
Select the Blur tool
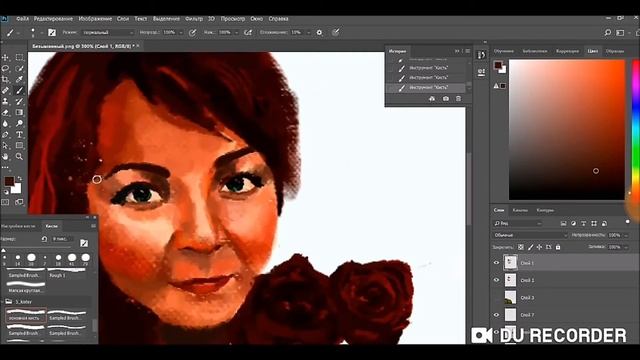[x=5, y=123]
